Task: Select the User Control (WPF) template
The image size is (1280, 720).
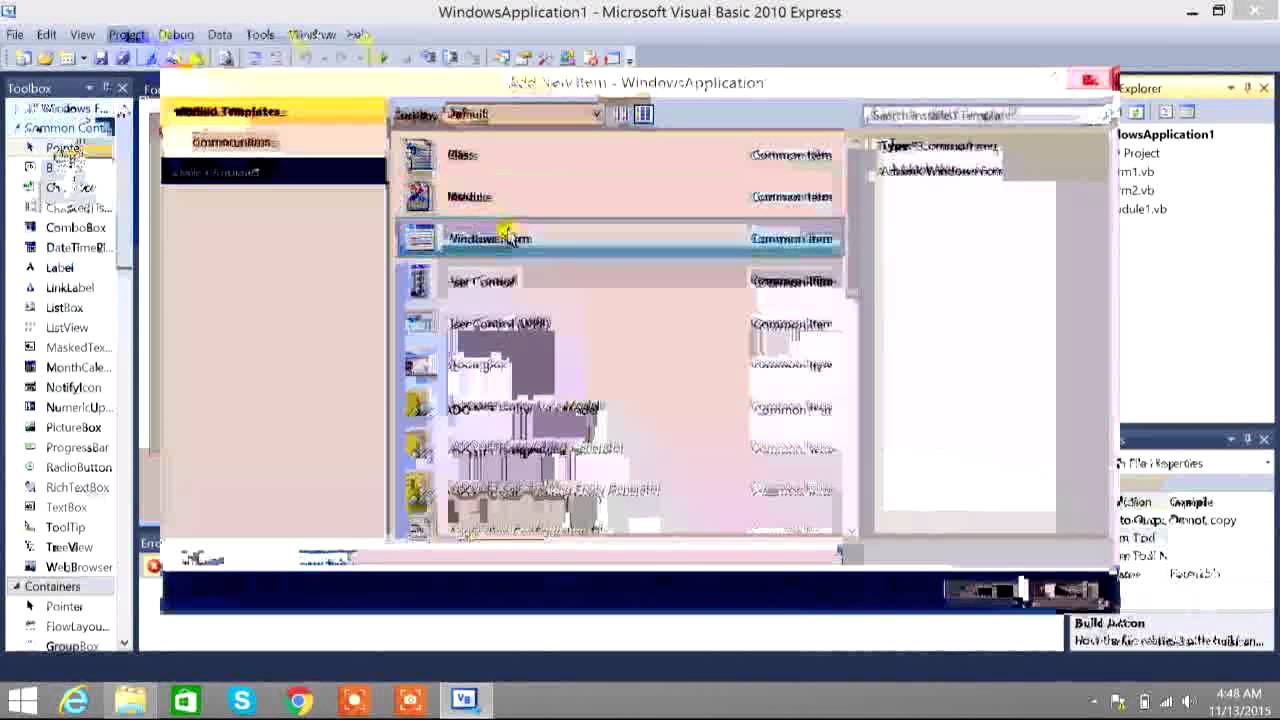Action: tap(620, 324)
